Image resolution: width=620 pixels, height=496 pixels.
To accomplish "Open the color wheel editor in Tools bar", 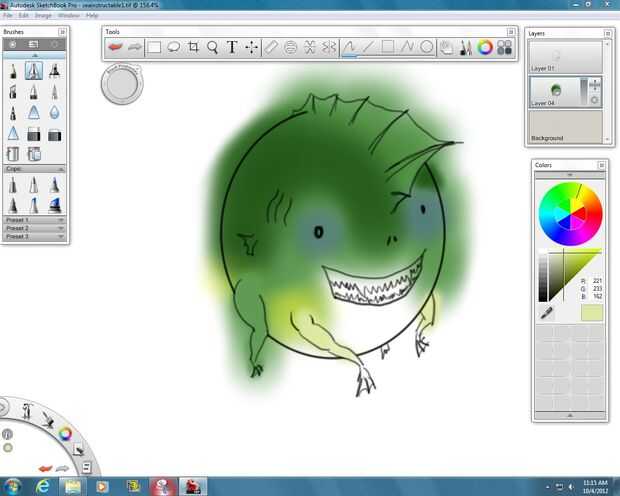I will (485, 47).
